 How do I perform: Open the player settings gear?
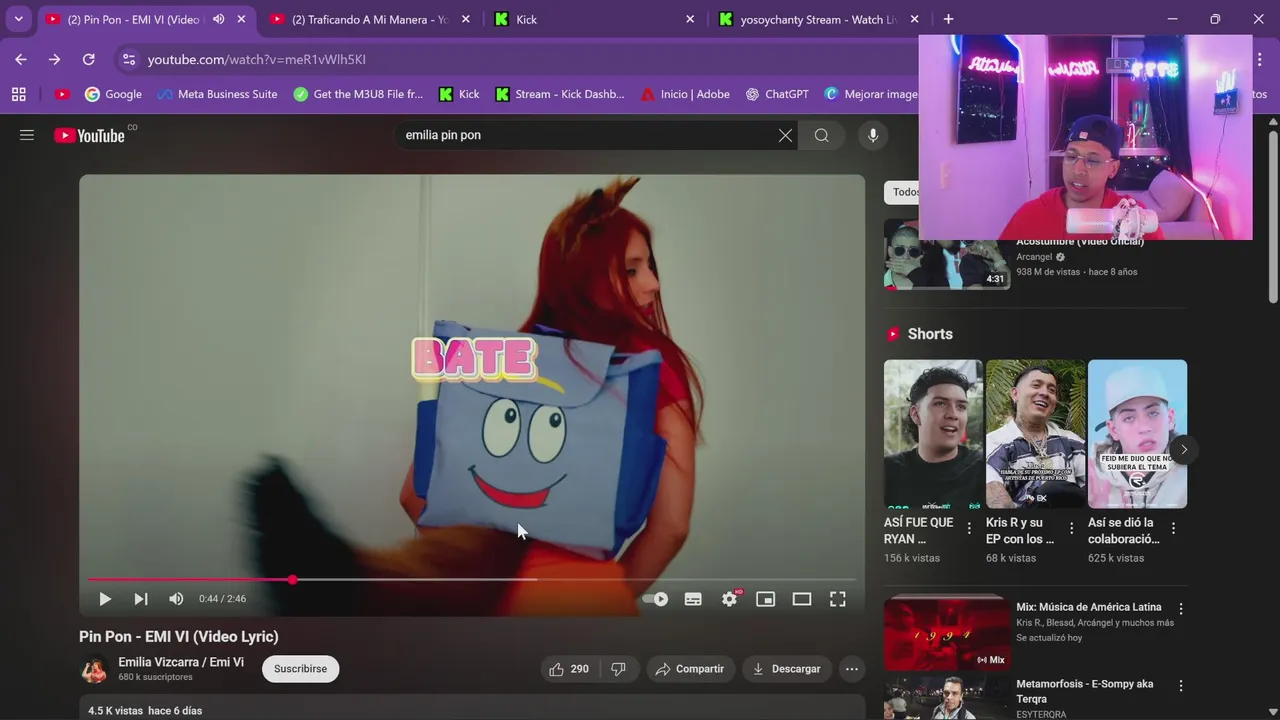pos(730,599)
